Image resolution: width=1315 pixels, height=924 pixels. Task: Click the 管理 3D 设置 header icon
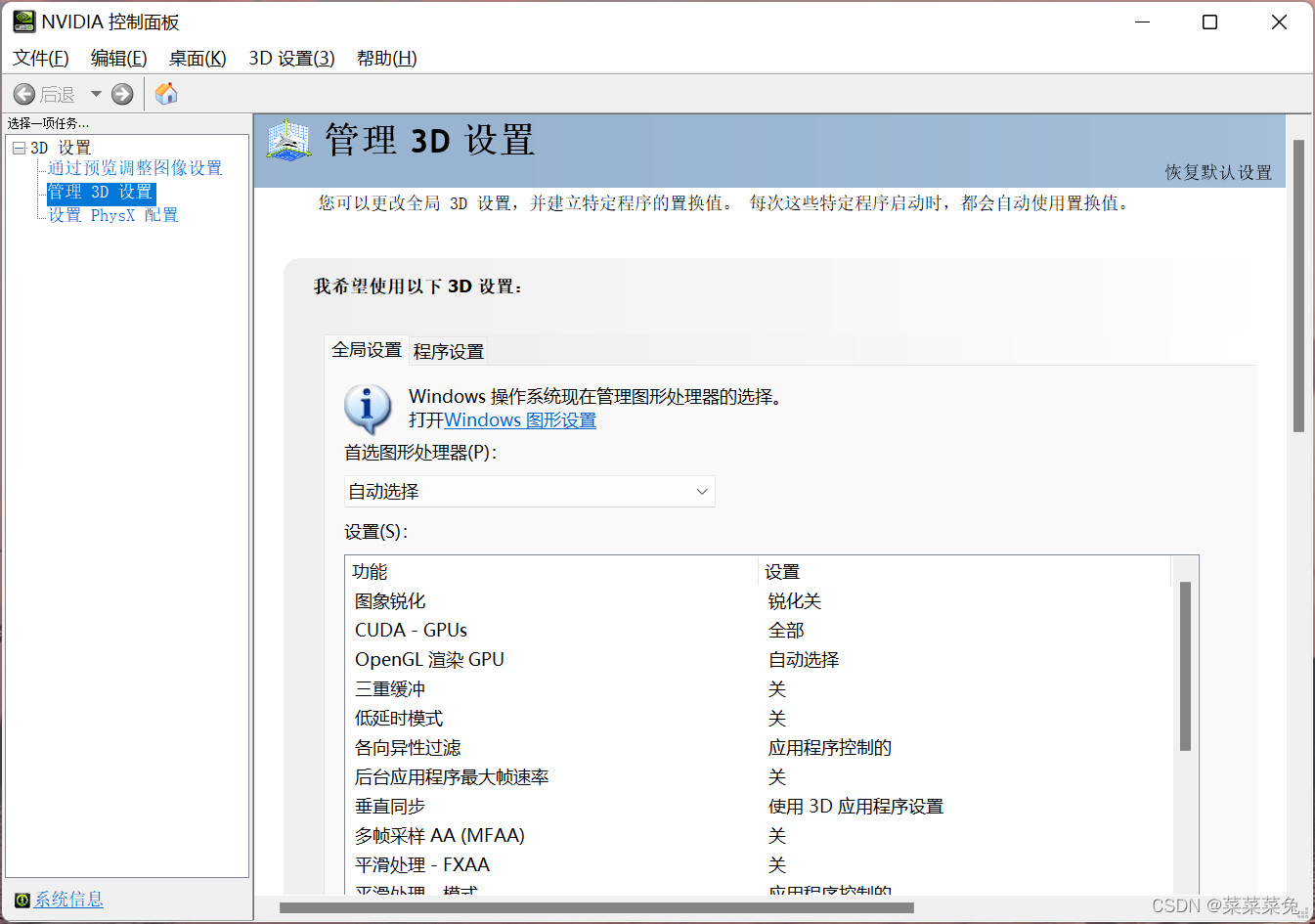point(288,141)
